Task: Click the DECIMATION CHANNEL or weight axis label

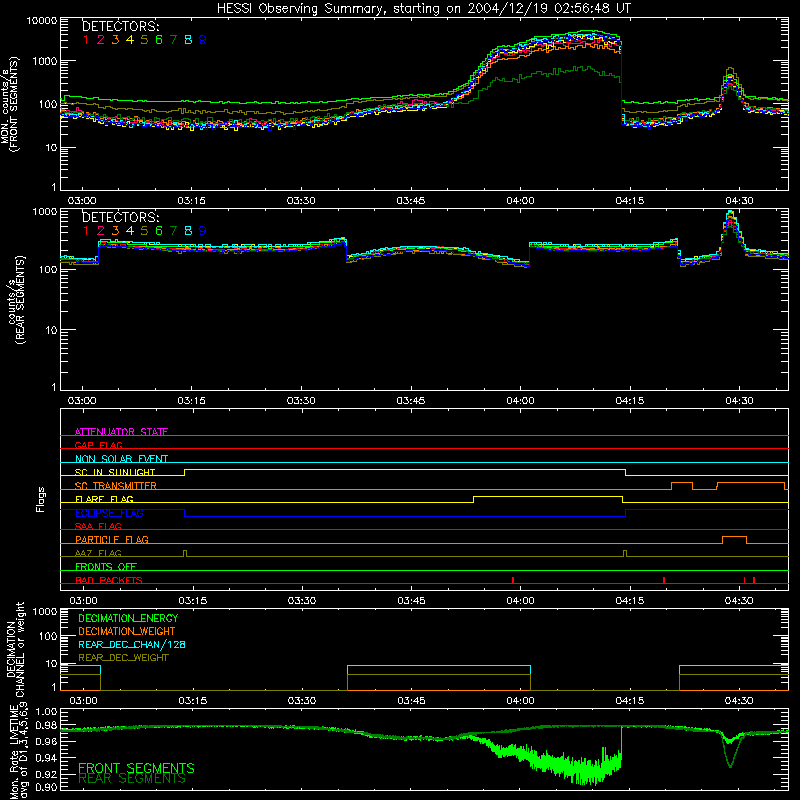Action: tap(15, 649)
